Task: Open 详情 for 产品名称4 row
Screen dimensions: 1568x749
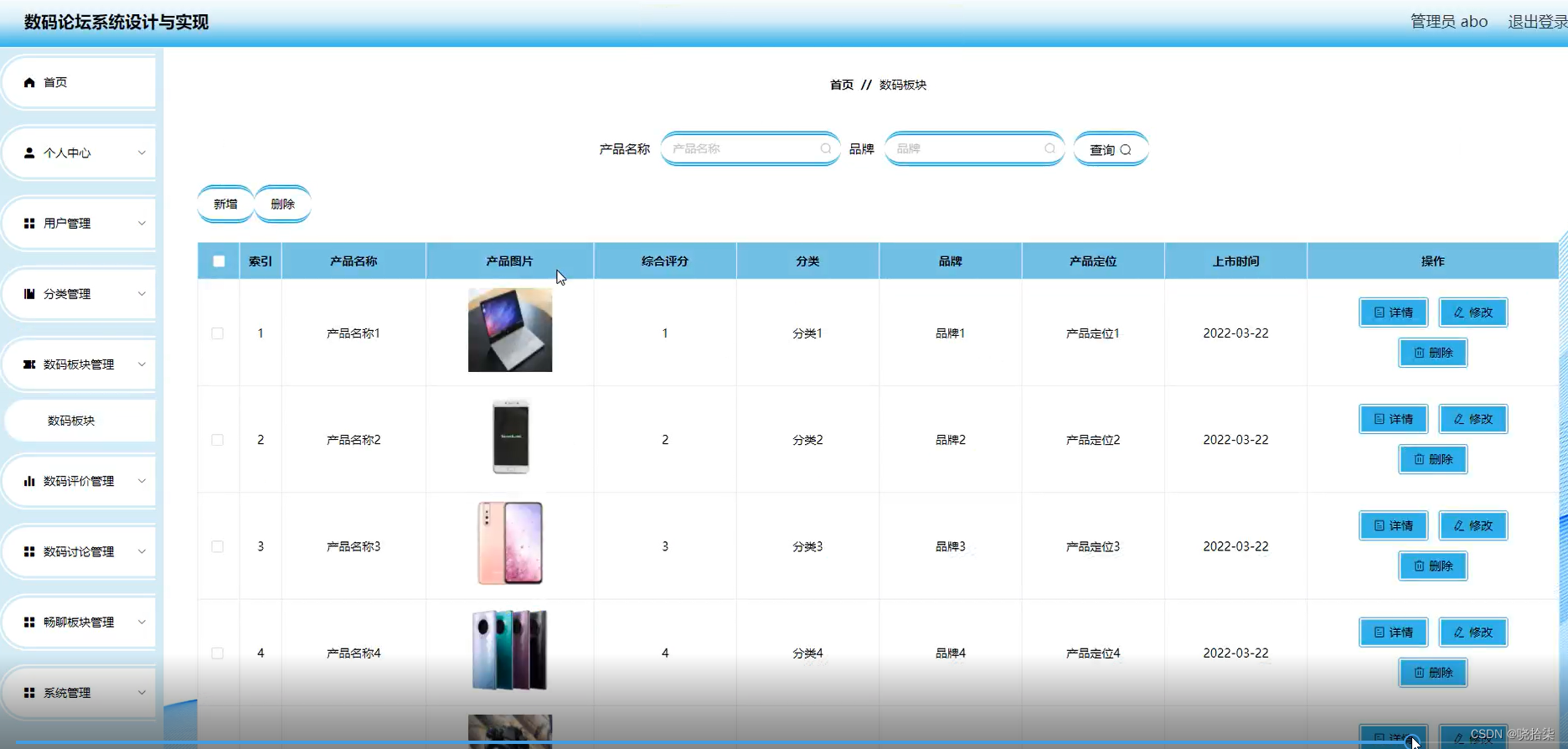Action: point(1393,632)
